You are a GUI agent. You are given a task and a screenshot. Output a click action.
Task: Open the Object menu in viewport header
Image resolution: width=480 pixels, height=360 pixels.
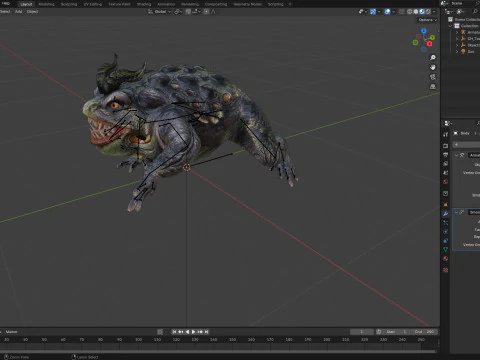pos(32,11)
